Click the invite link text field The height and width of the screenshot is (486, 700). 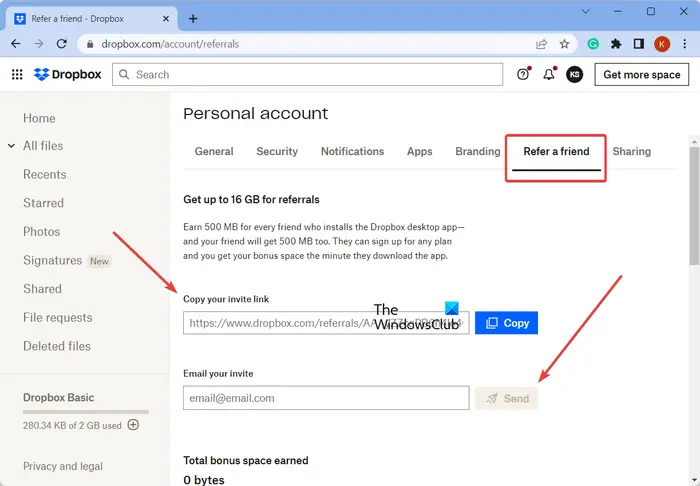coord(326,323)
